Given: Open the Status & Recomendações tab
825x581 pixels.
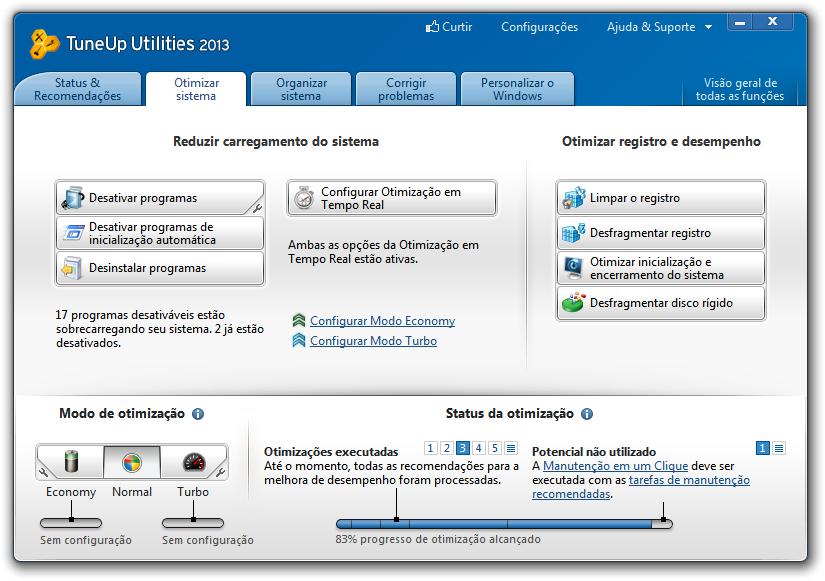Looking at the screenshot, I should pyautogui.click(x=77, y=89).
